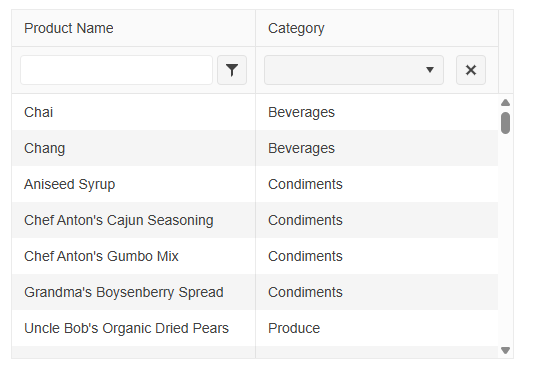Image resolution: width=534 pixels, height=383 pixels.
Task: Click the Beverages cell in Chai row
Action: click(377, 112)
